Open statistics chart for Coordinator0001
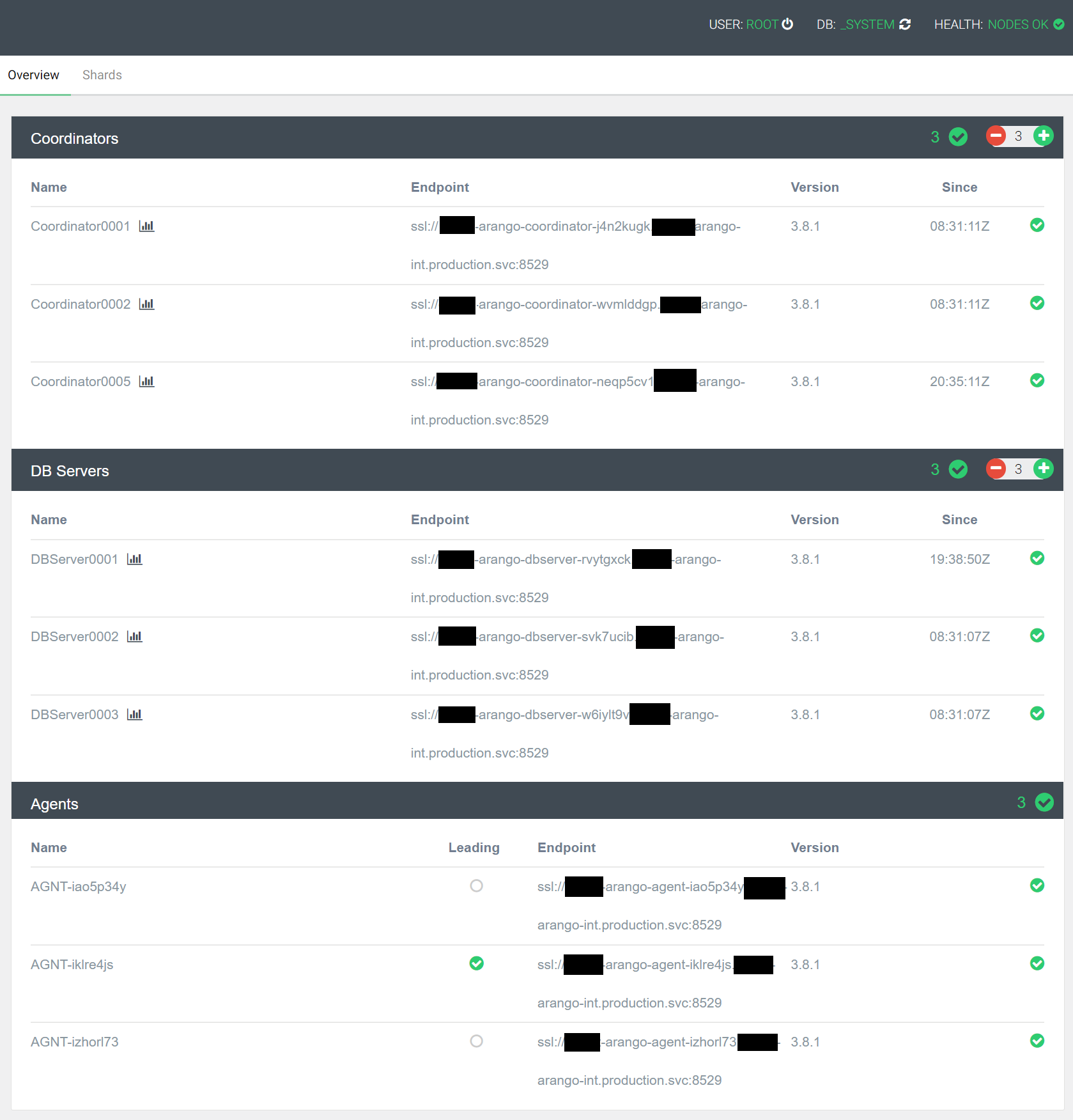The image size is (1073, 1120). 146,226
